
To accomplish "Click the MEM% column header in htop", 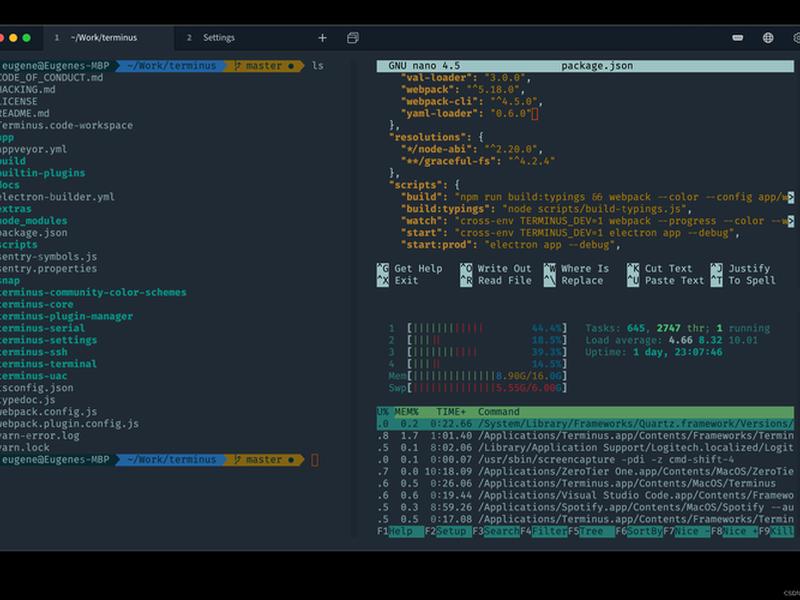I will 406,412.
